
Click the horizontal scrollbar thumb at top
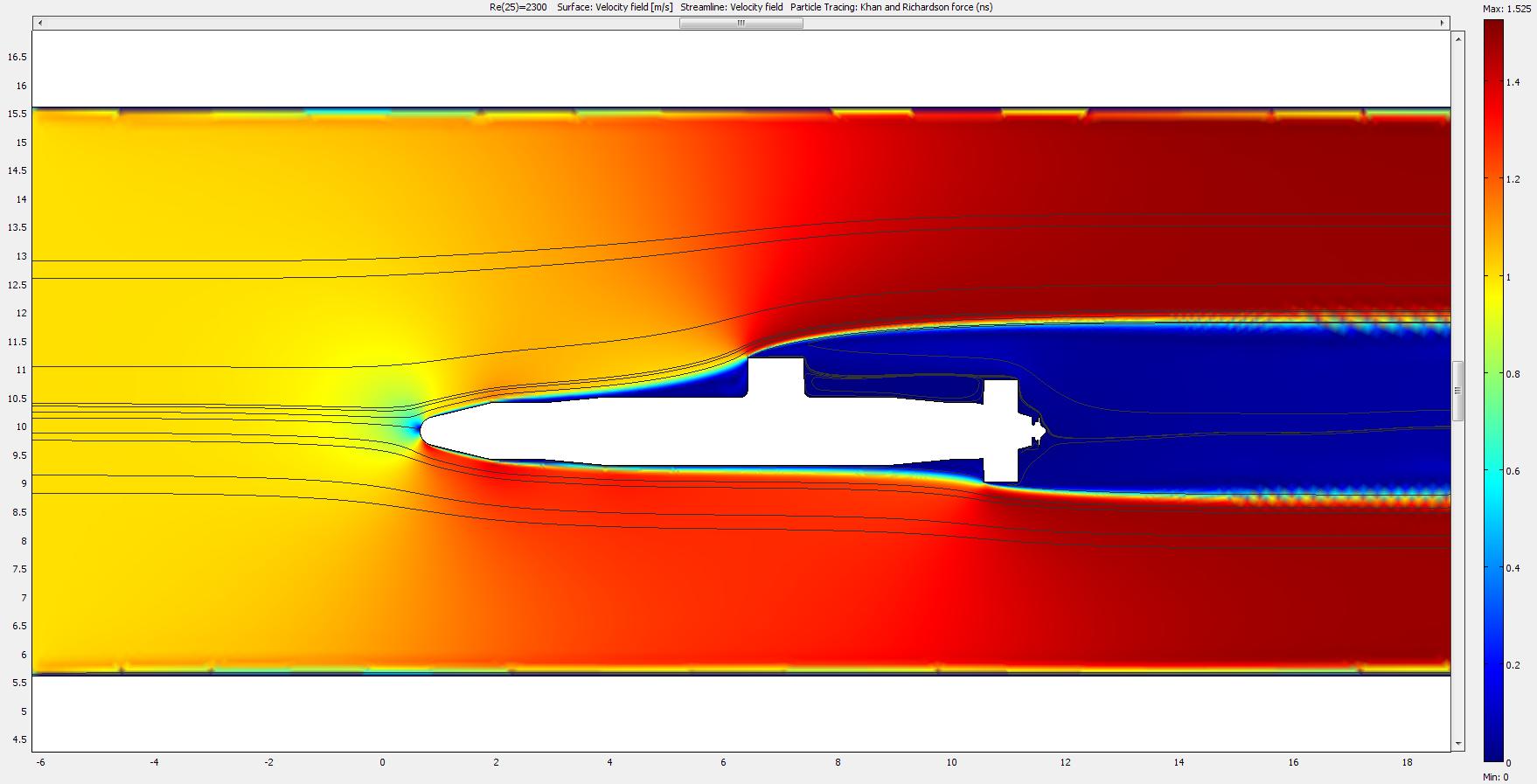[x=741, y=24]
